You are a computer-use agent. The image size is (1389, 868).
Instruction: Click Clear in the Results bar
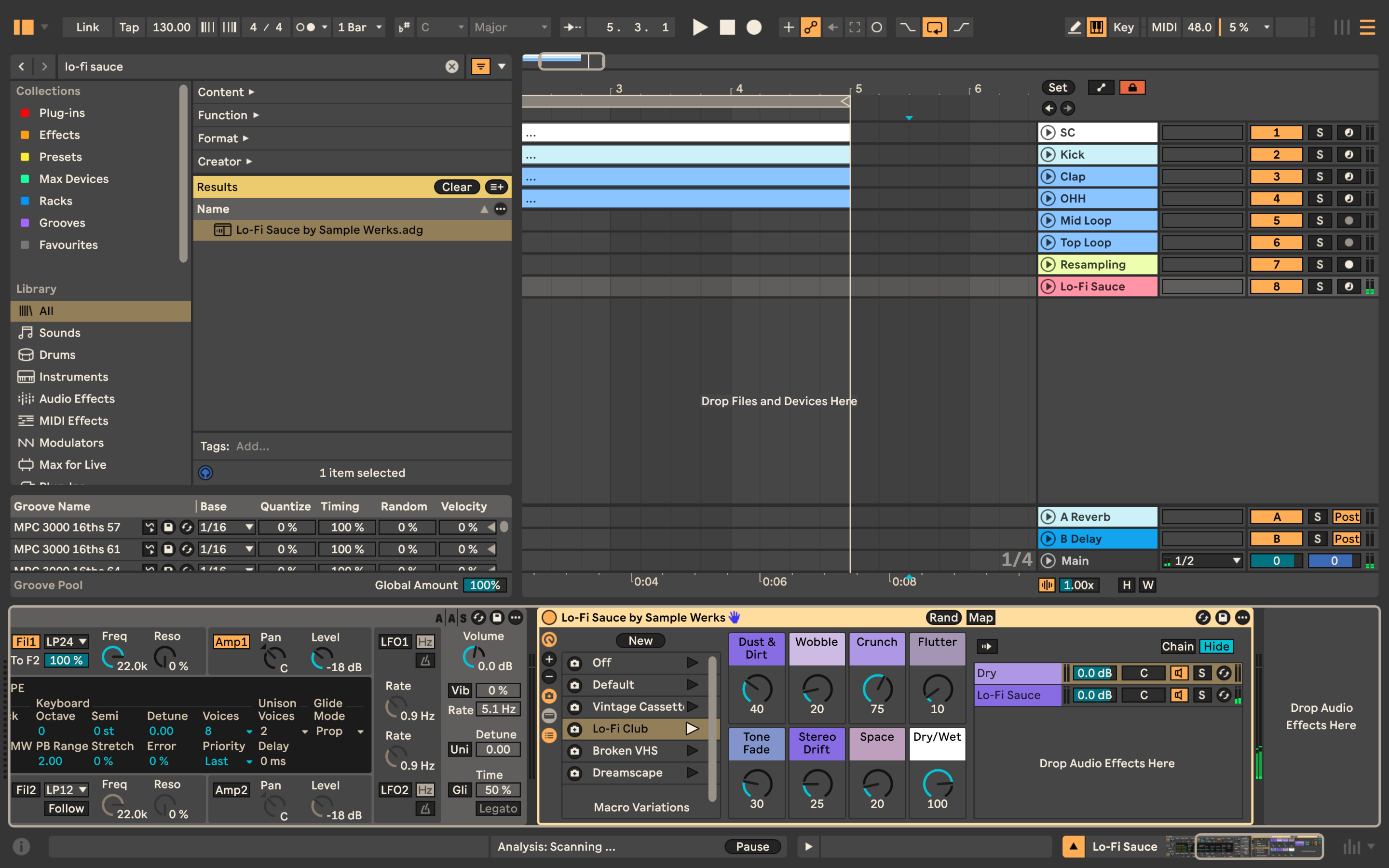(456, 187)
